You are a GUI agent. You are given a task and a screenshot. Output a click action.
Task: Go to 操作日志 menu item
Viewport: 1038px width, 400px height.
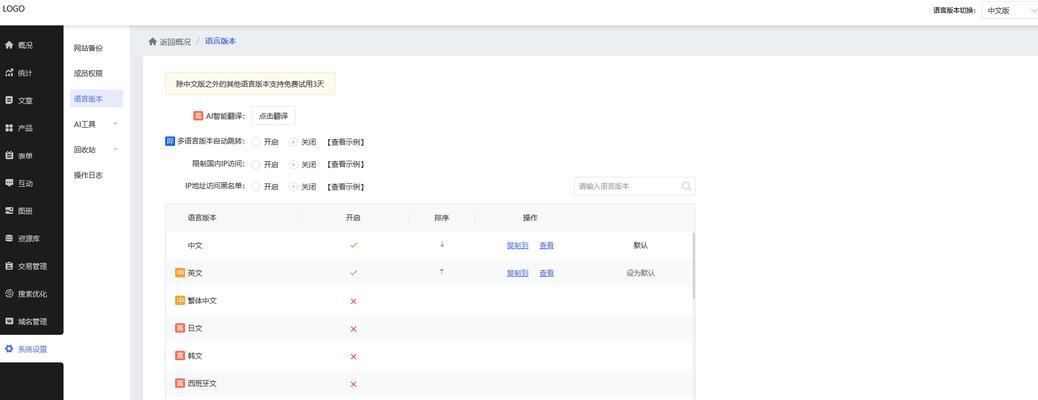(88, 175)
